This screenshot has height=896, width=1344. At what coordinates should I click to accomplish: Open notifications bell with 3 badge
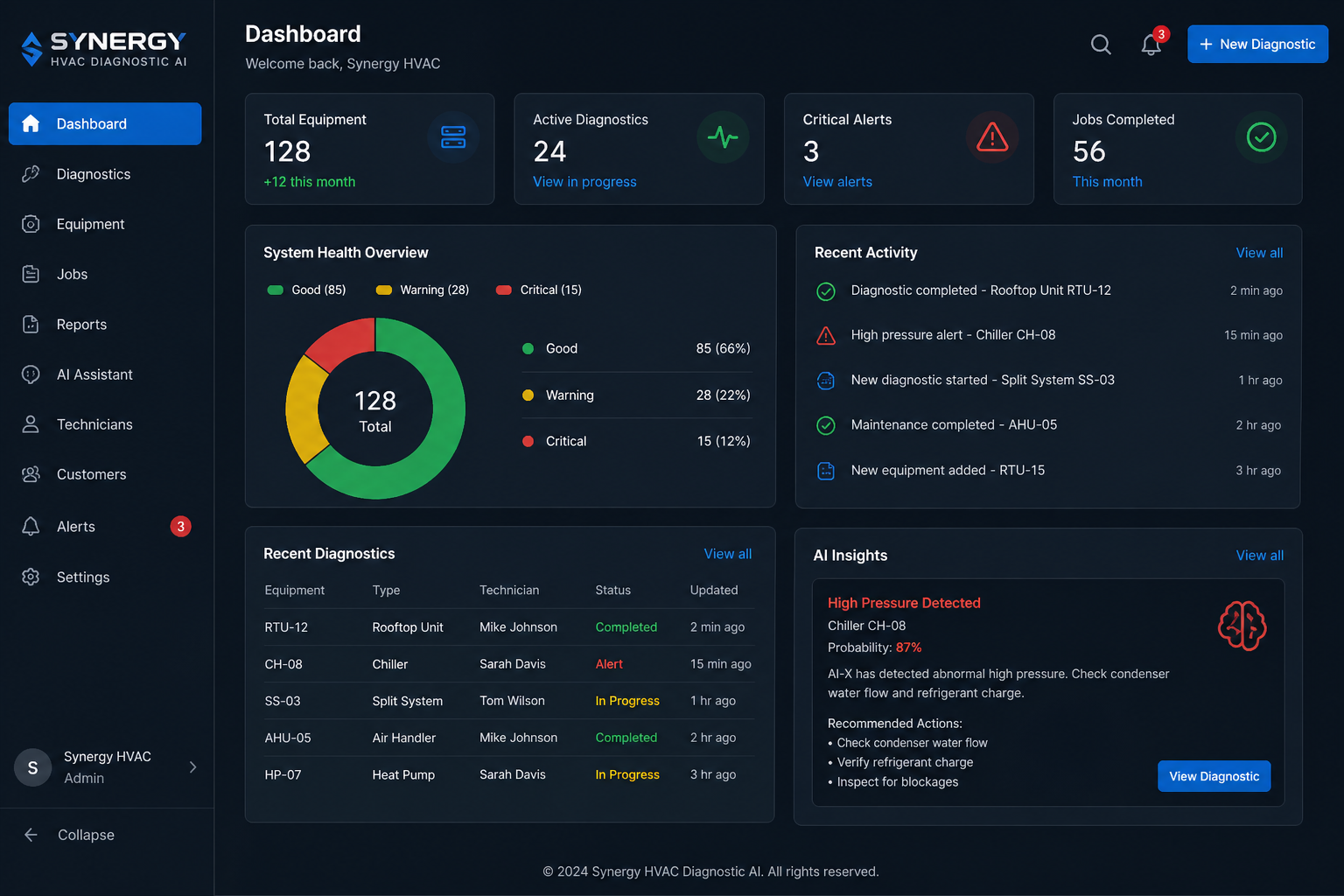1152,43
